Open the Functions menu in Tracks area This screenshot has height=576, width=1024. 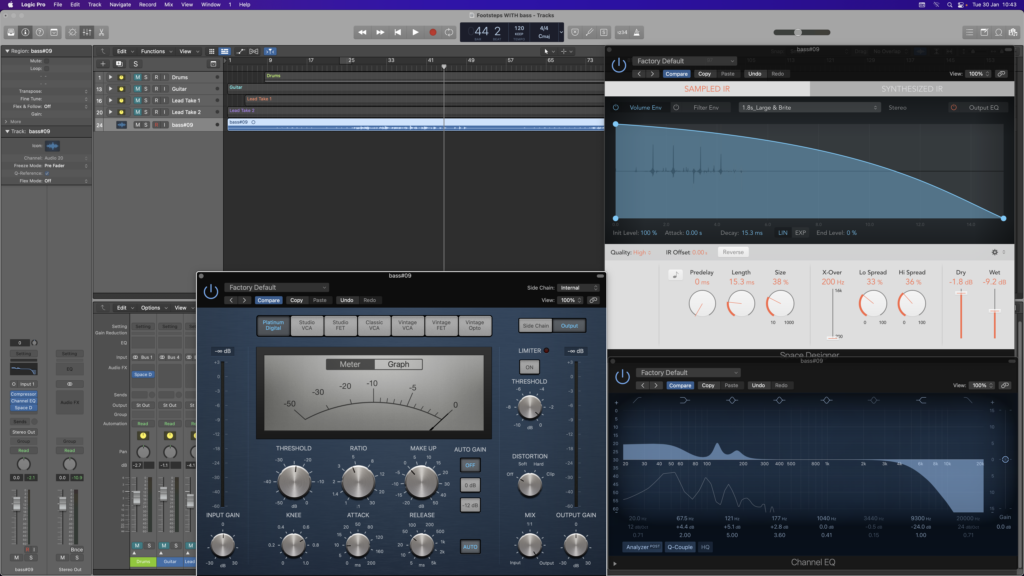(155, 52)
